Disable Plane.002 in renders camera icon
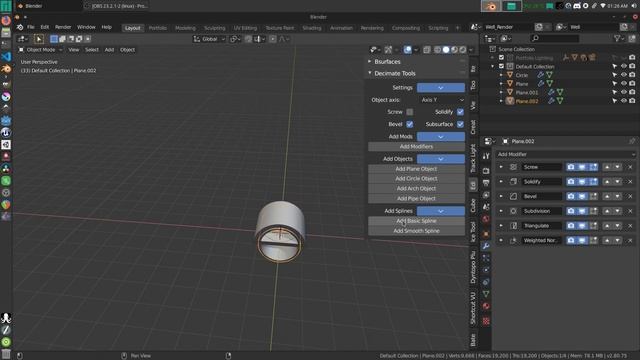640x360 pixels. (632, 101)
